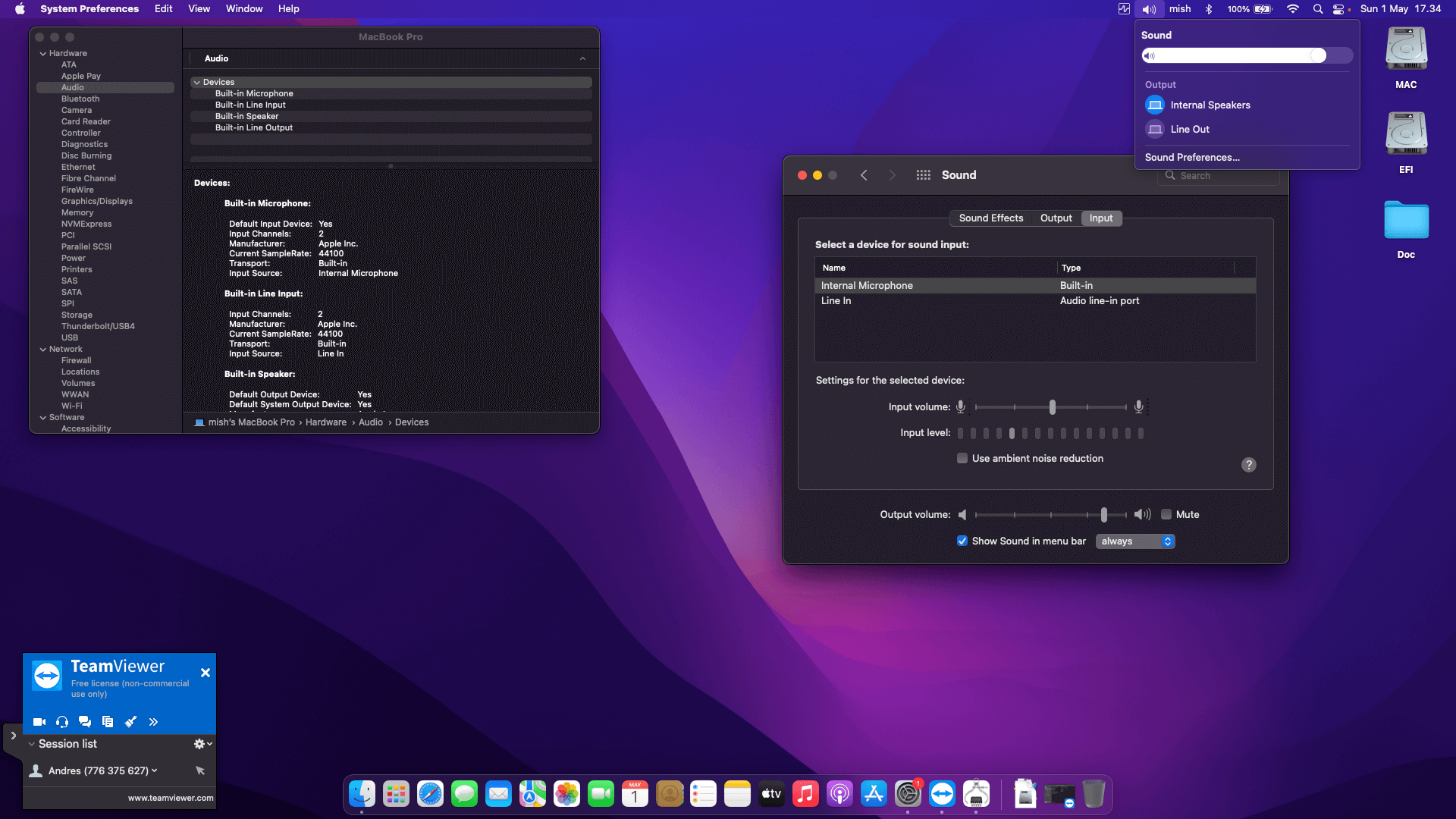Open www.teamviewer.com link
Image resolution: width=1456 pixels, height=819 pixels.
pos(171,798)
